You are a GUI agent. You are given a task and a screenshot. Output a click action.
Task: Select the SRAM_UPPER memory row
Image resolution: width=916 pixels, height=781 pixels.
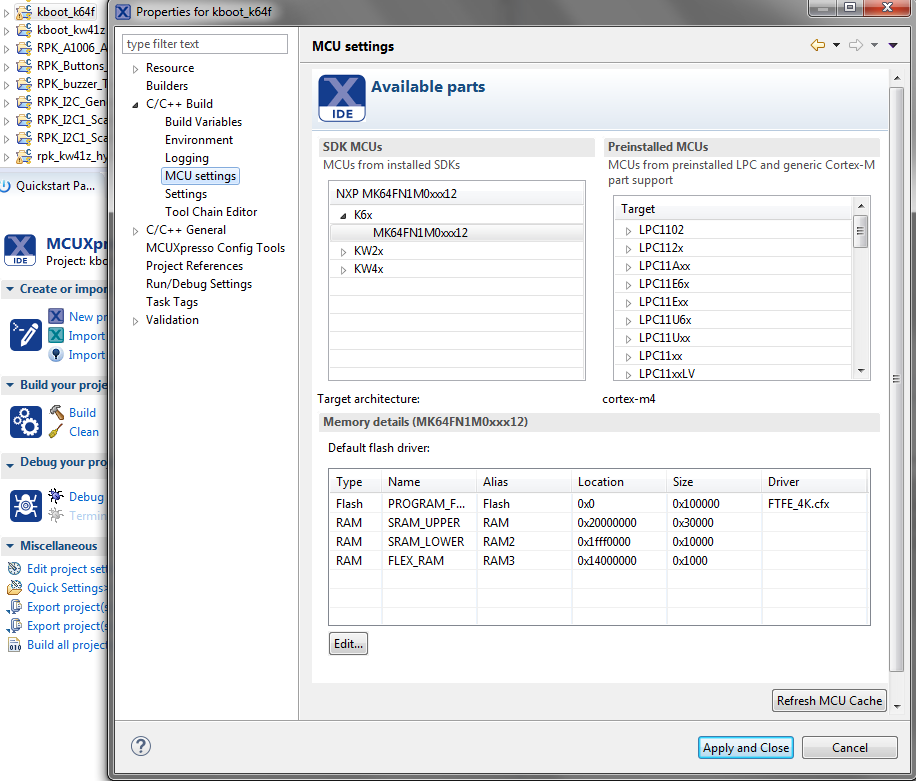(x=599, y=522)
